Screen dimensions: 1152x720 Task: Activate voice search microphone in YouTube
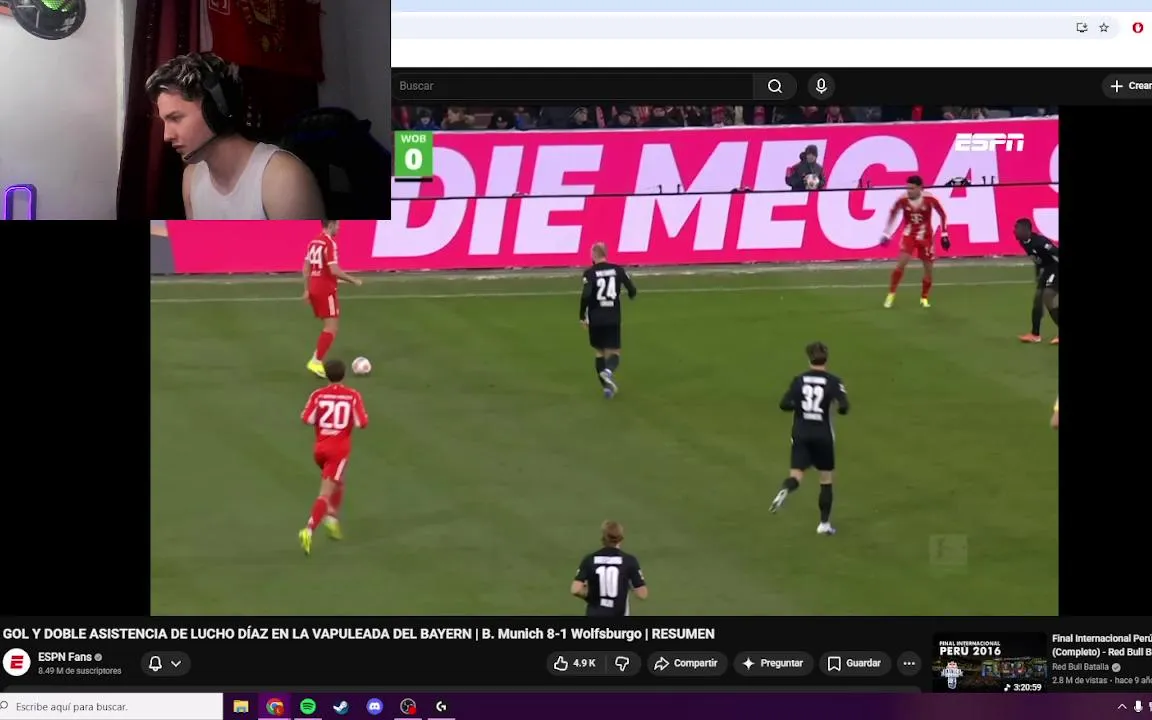point(821,86)
